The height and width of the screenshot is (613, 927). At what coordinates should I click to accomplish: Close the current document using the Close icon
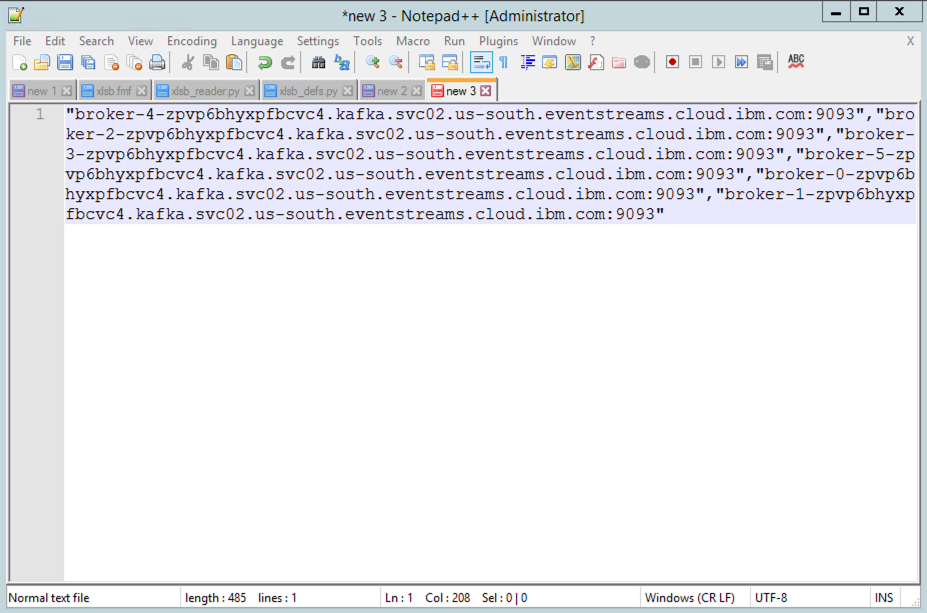click(111, 62)
